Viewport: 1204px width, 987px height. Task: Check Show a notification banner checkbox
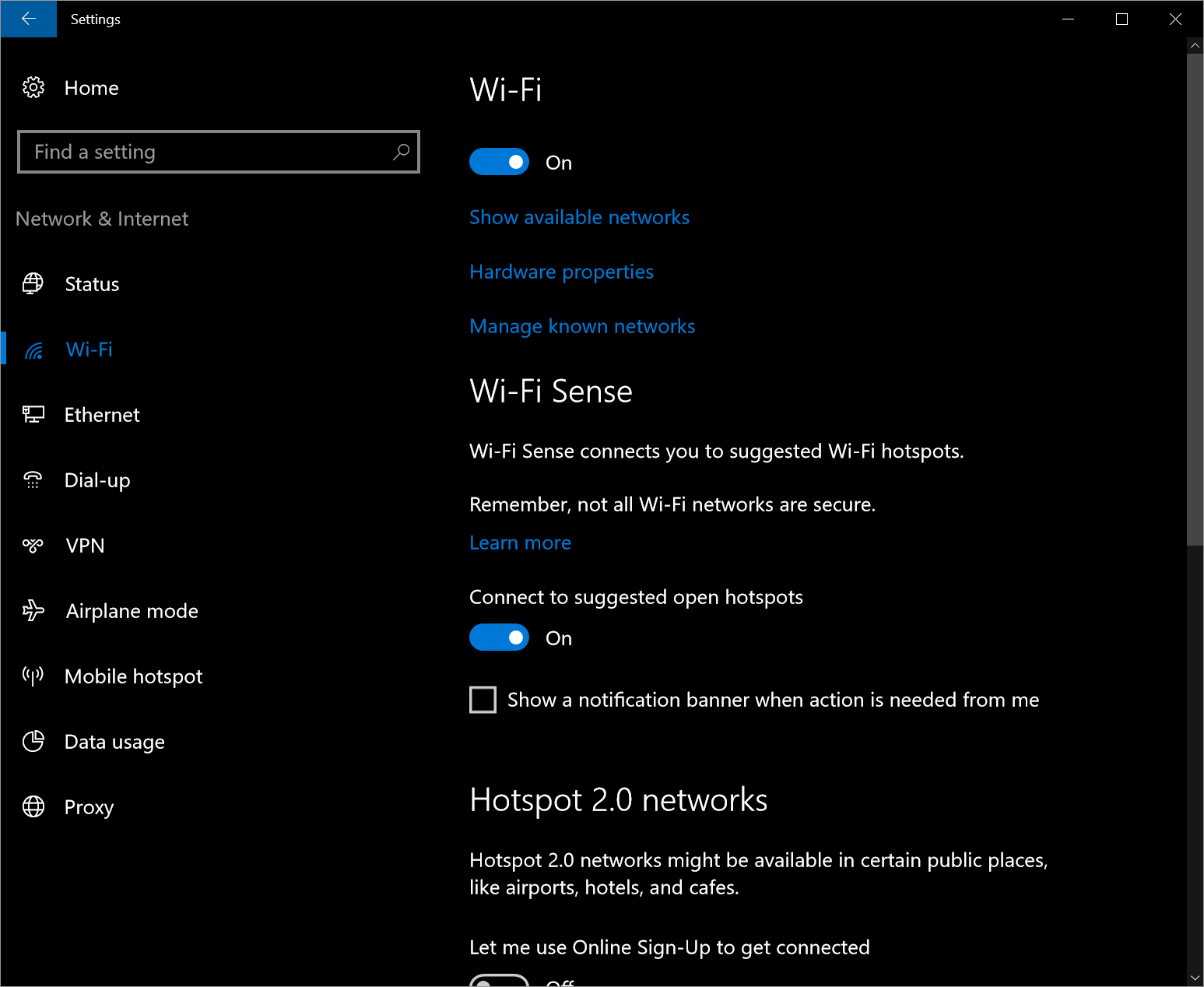coord(483,700)
